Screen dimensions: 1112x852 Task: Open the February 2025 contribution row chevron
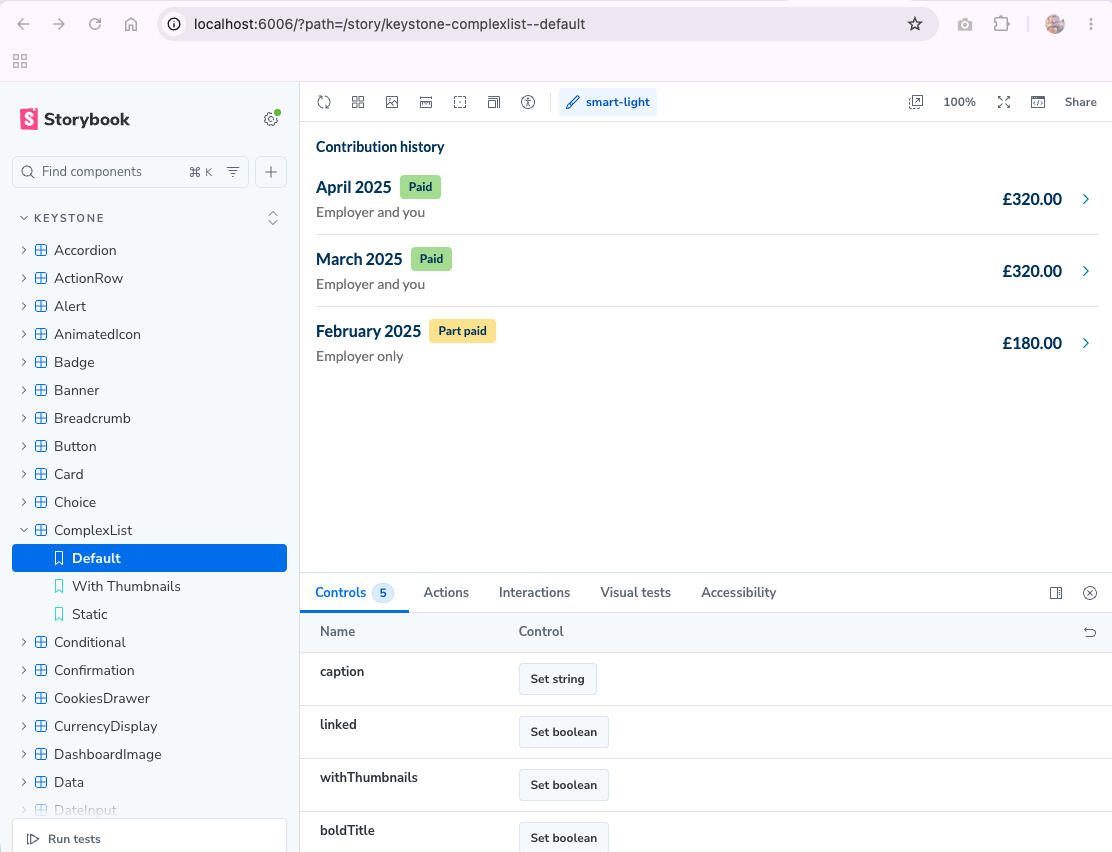1086,343
